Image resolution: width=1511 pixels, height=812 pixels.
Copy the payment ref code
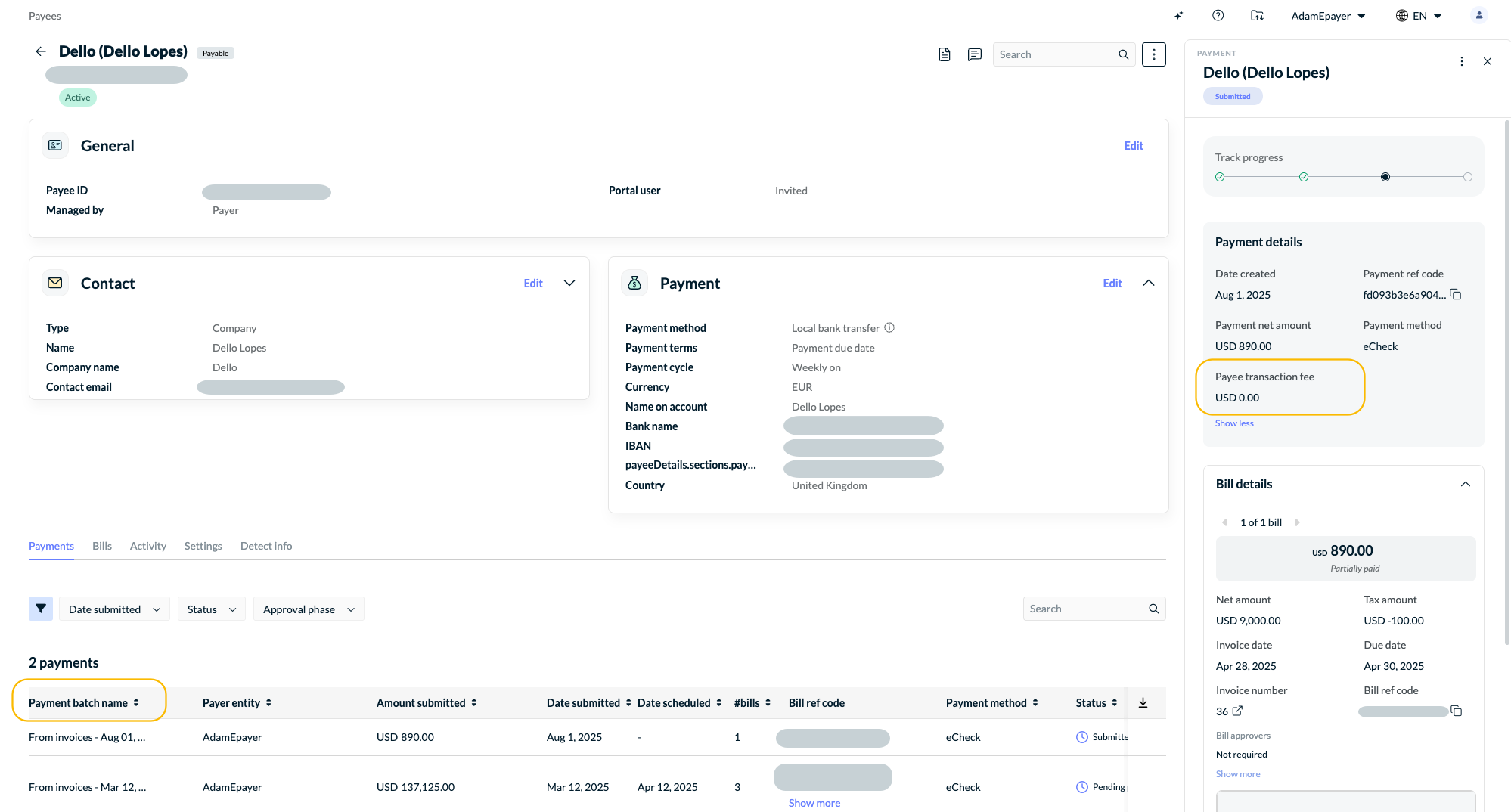coord(1457,295)
